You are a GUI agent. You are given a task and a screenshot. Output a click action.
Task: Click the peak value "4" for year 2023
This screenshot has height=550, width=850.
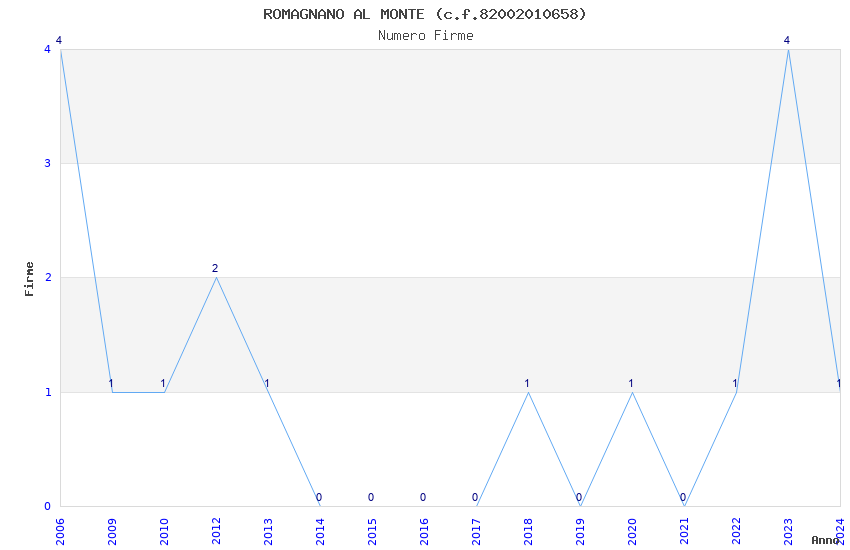(x=787, y=40)
